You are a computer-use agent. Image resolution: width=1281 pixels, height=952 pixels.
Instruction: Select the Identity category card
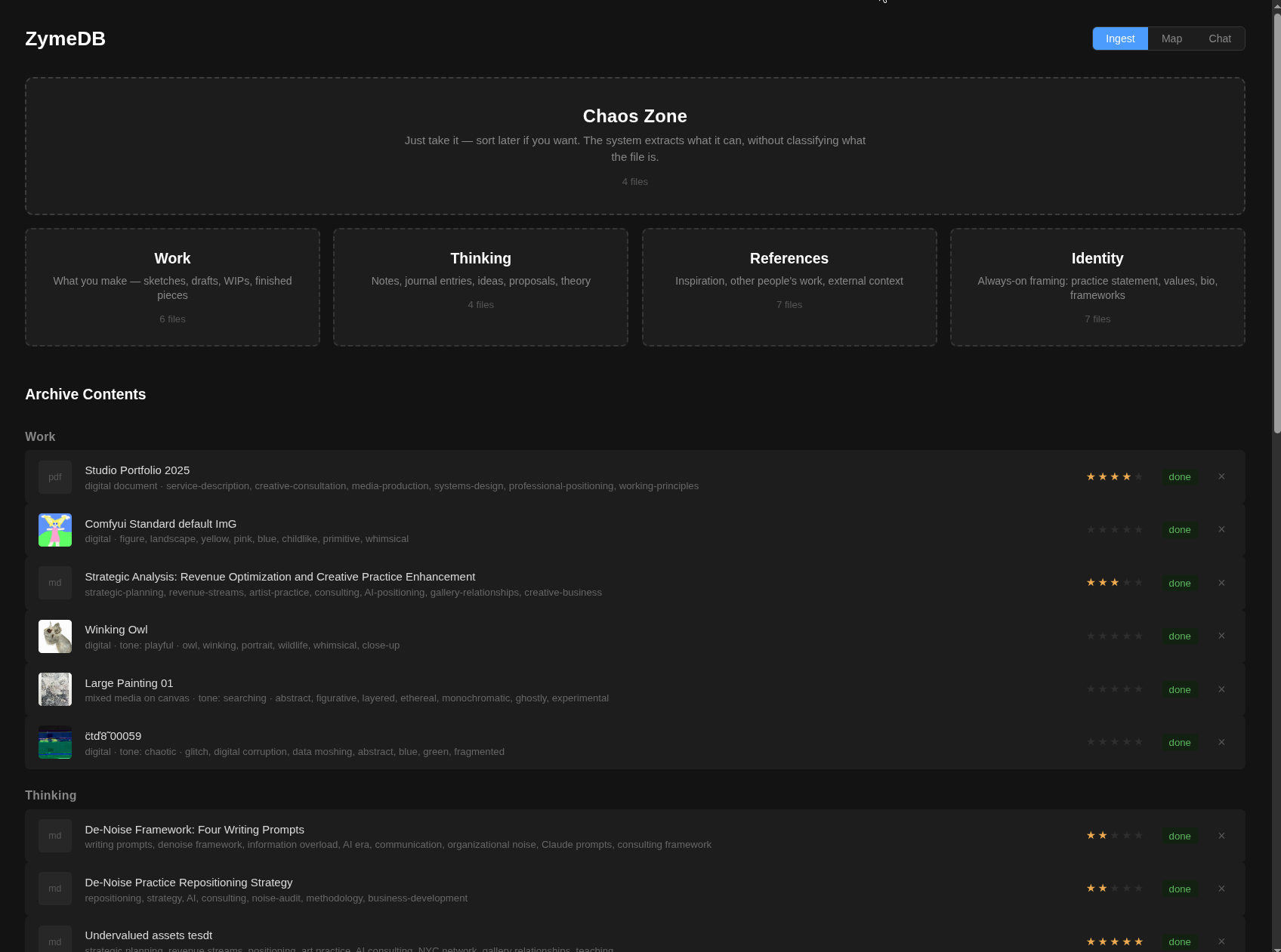point(1097,287)
